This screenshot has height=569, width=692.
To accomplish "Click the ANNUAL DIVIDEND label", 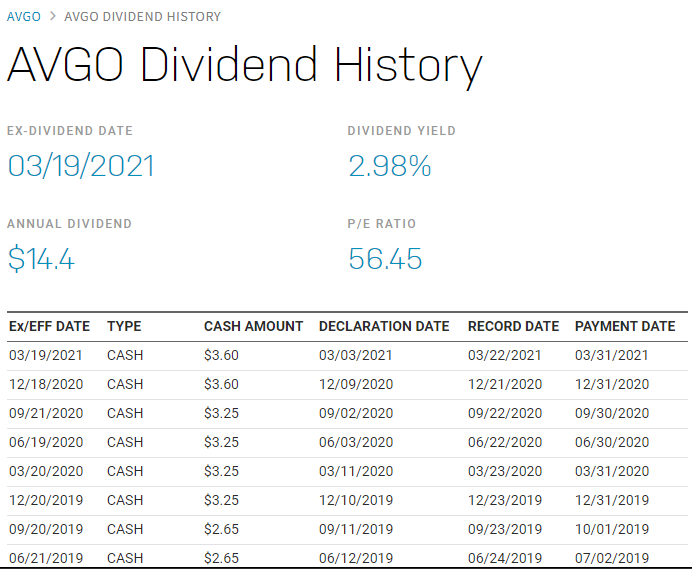I will tap(69, 223).
